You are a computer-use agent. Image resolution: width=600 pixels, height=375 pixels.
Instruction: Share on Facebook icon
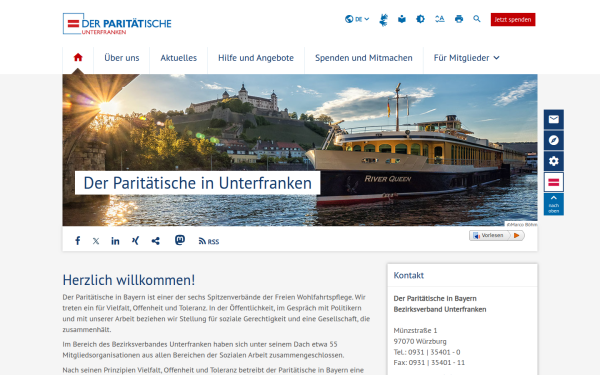click(x=78, y=241)
